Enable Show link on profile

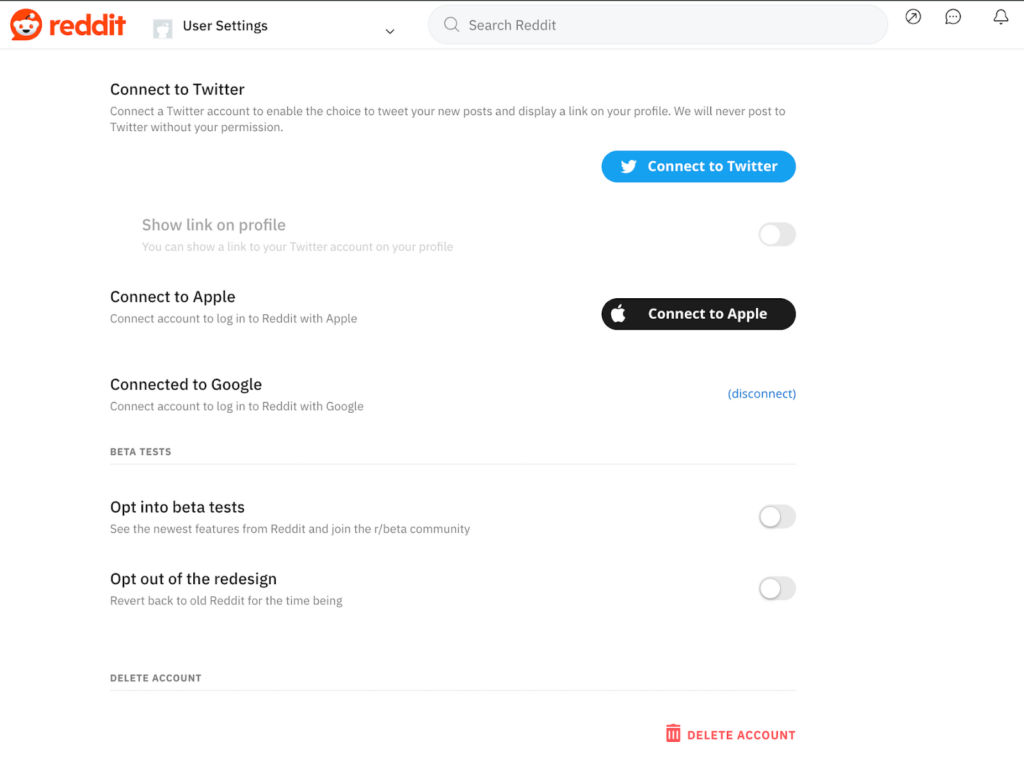tap(777, 234)
